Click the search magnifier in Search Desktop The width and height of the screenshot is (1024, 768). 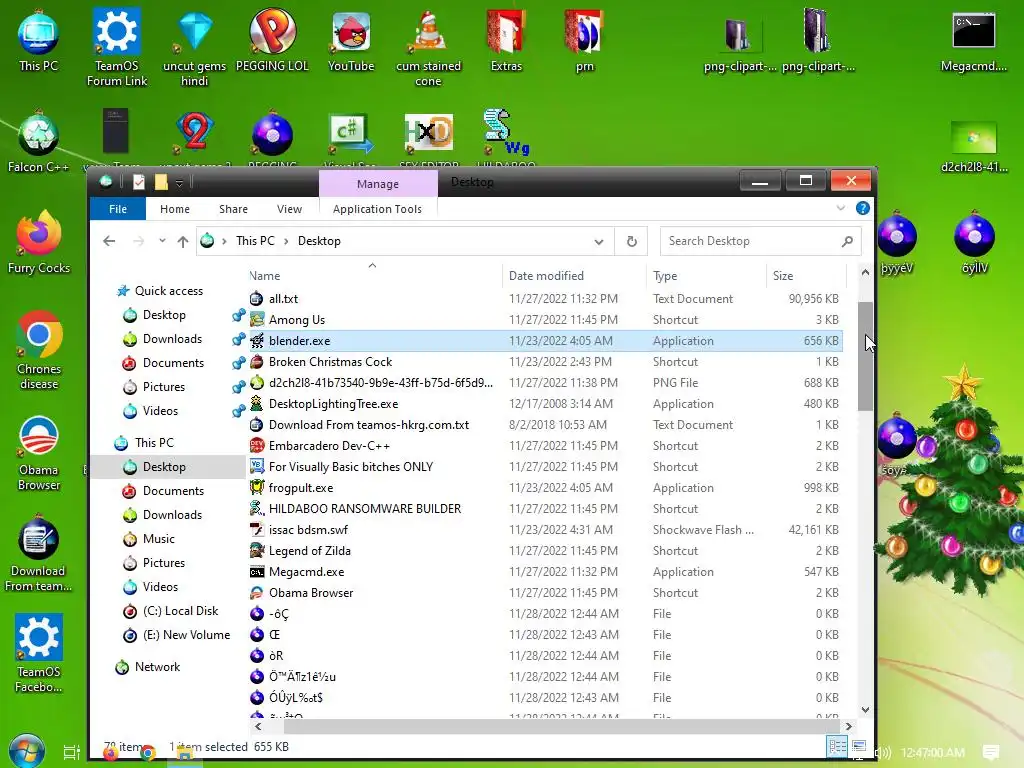[x=847, y=241]
